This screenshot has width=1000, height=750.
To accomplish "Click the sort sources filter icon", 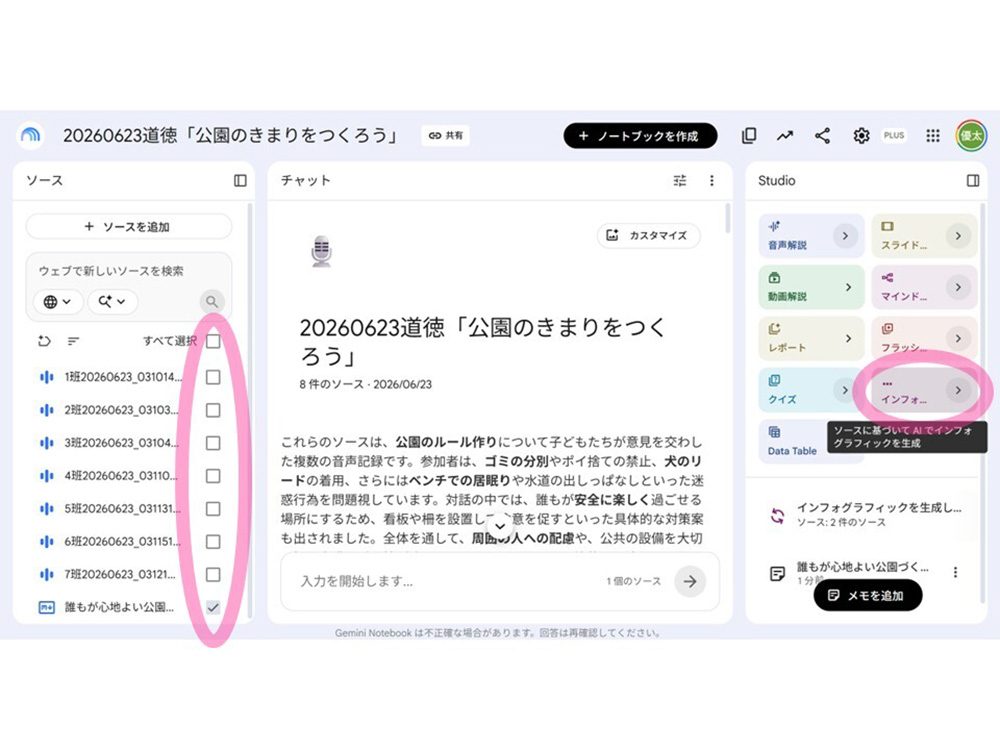I will point(73,341).
